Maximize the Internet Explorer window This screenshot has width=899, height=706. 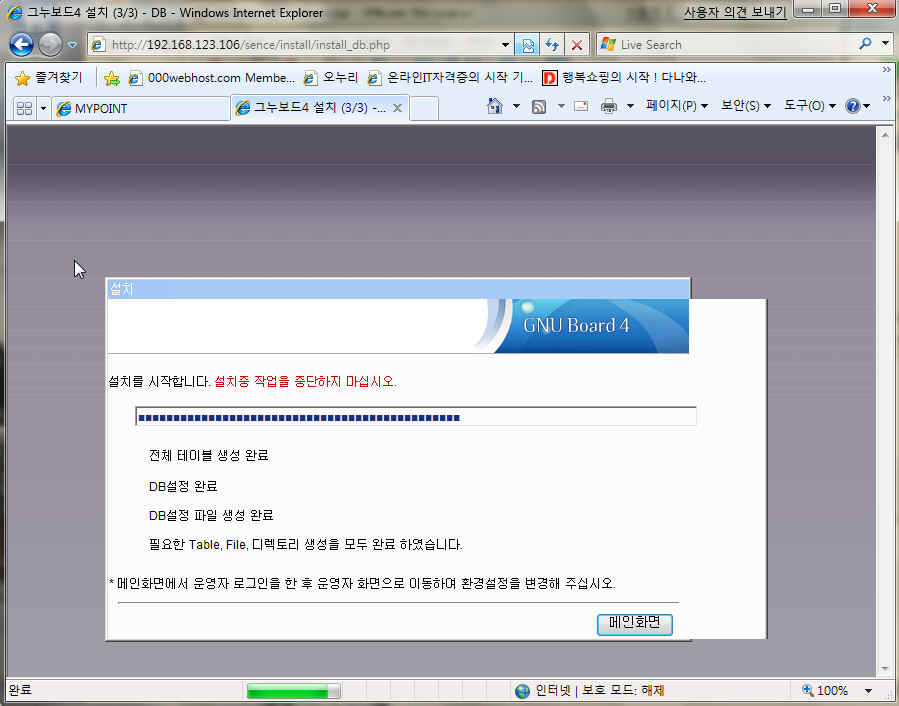pos(835,9)
